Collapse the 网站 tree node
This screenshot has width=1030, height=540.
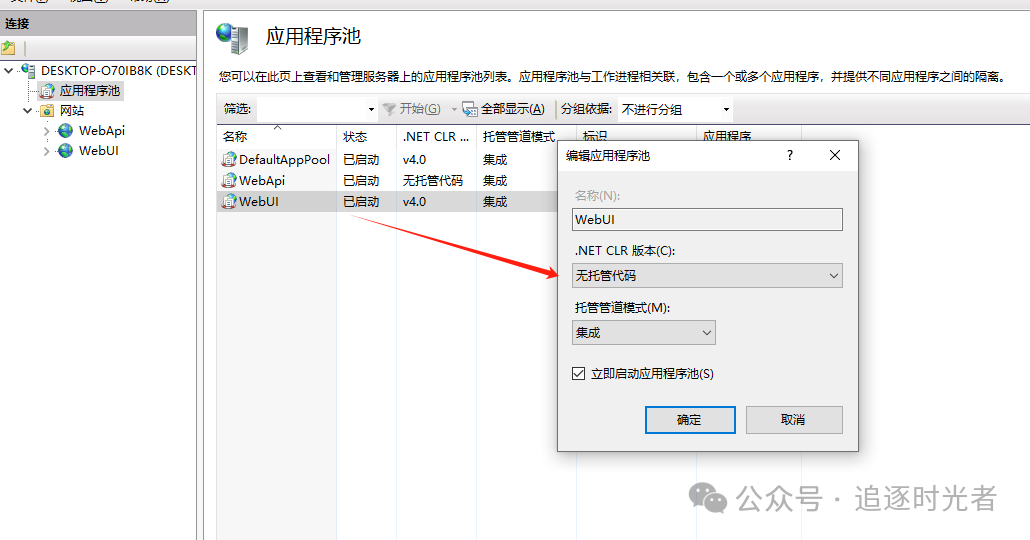[28, 111]
